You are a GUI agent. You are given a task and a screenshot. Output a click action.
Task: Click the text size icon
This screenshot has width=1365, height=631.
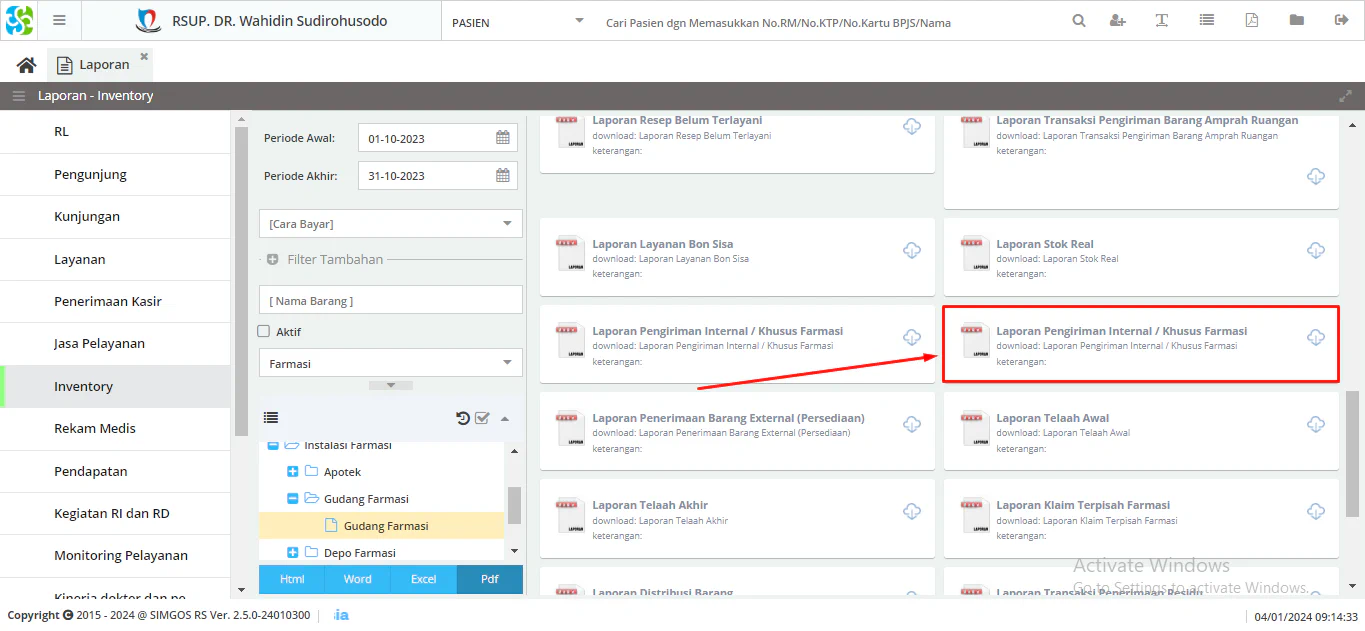[1162, 21]
